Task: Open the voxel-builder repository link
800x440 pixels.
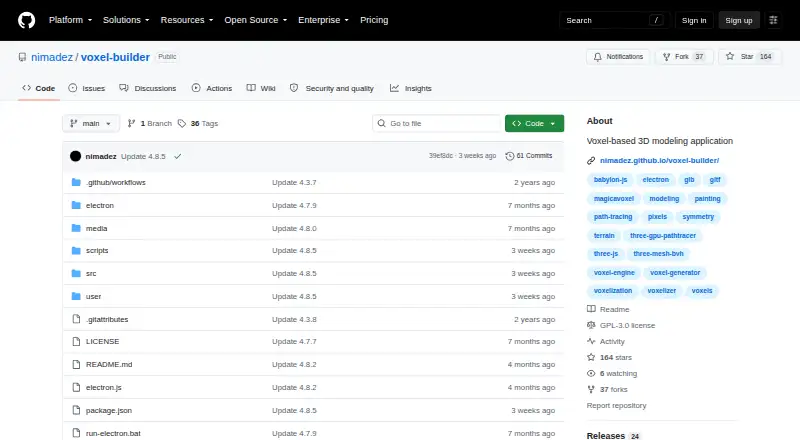Action: [x=115, y=57]
